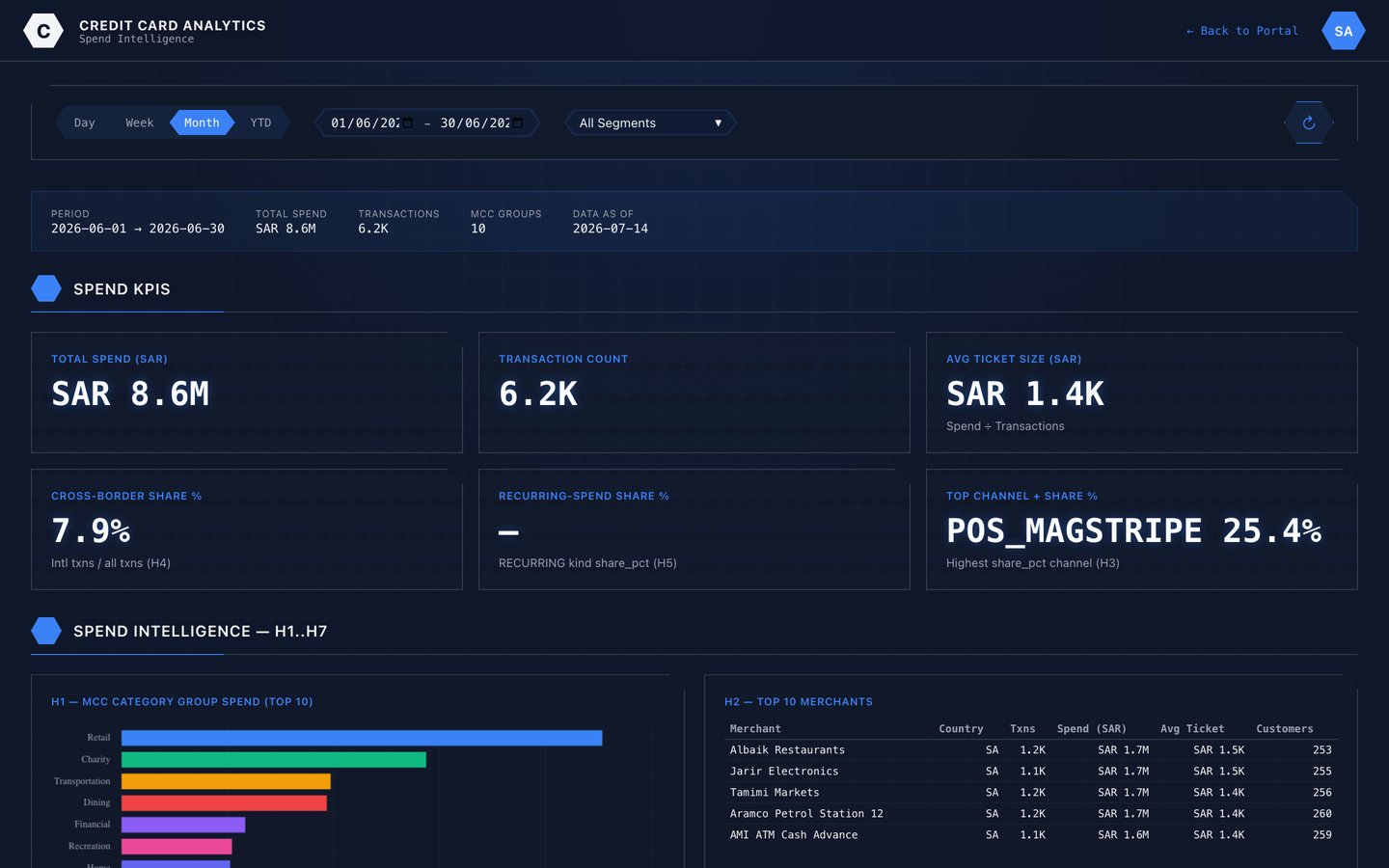
Task: Click the Charity axis label
Action: tap(95, 760)
